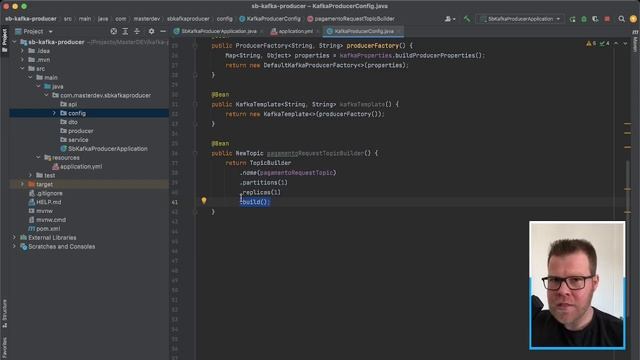Open Search Everywhere magnifier icon

(621, 19)
